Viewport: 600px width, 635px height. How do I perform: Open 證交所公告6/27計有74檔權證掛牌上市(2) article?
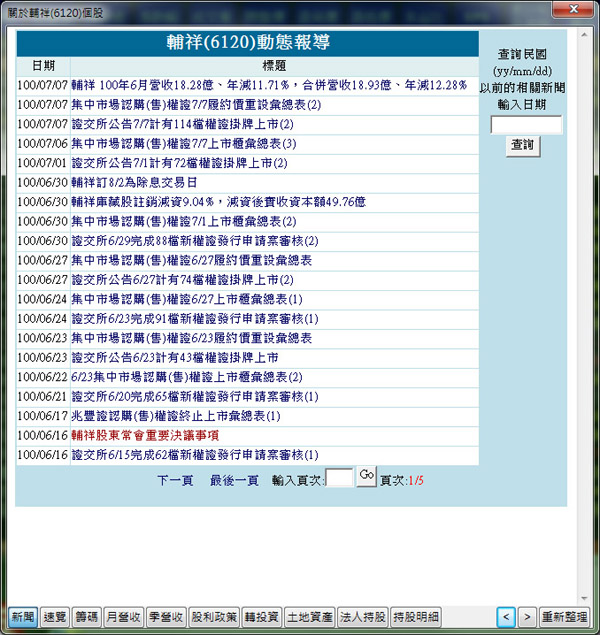[182, 280]
